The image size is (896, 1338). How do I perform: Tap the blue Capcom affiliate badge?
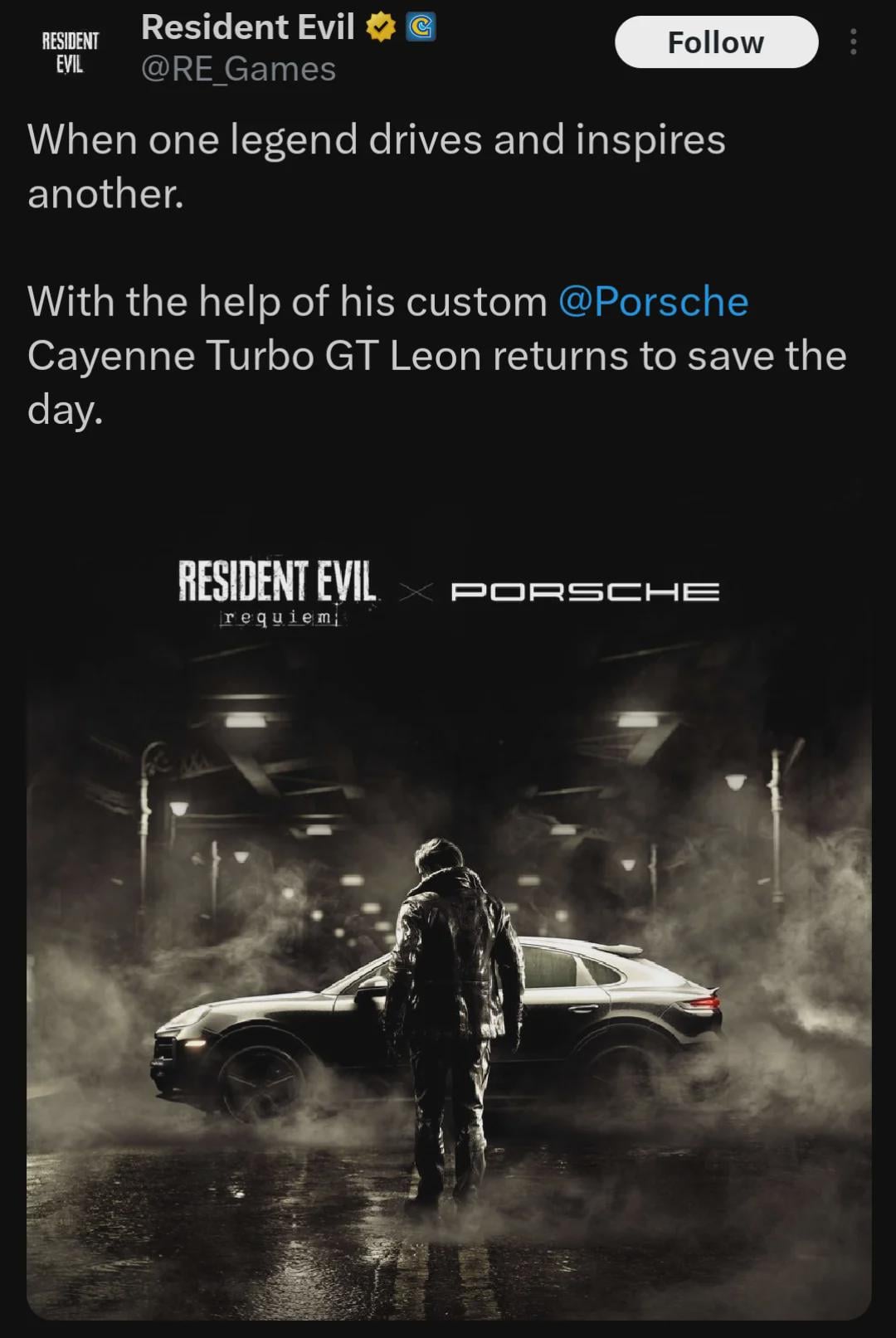(421, 29)
